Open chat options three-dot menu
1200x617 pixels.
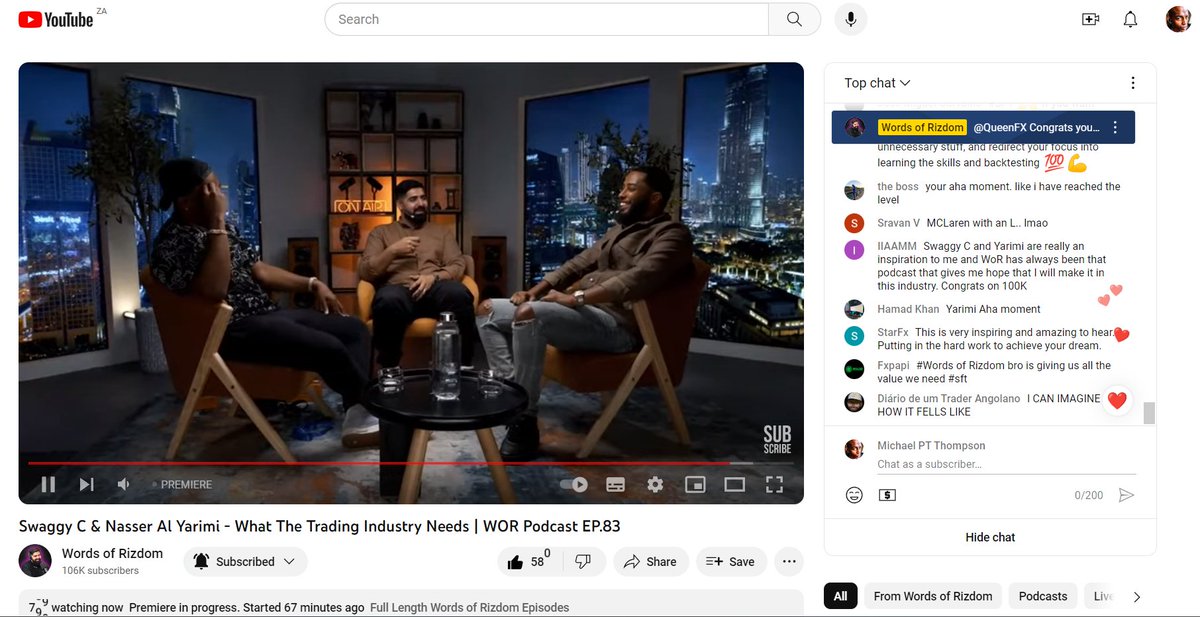pyautogui.click(x=1132, y=83)
